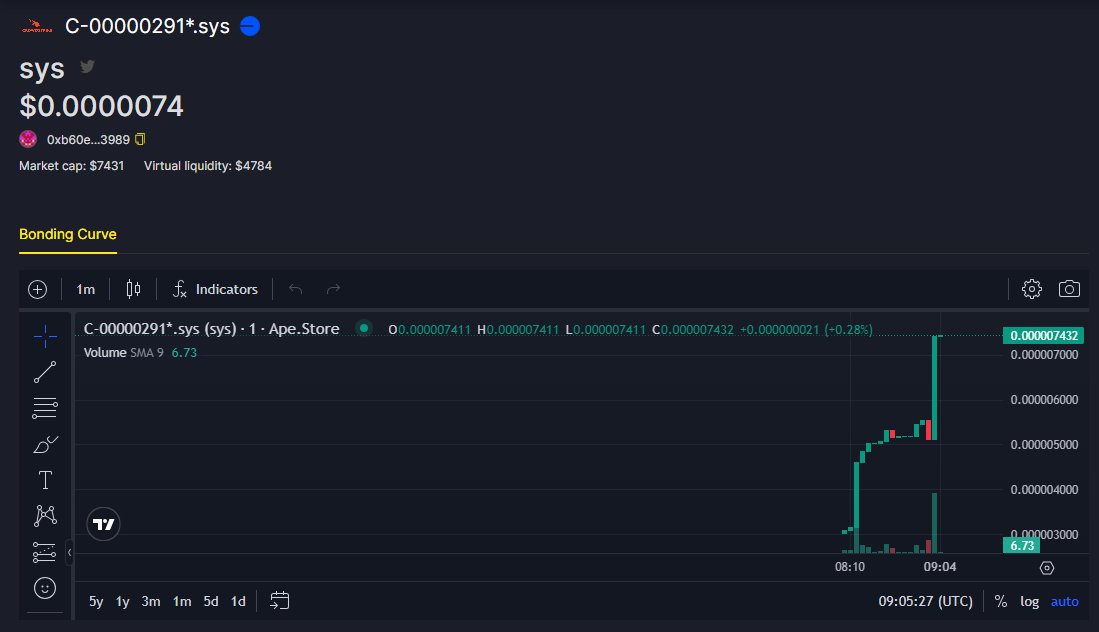Open the go-to-date calendar
The height and width of the screenshot is (632, 1099).
click(280, 601)
